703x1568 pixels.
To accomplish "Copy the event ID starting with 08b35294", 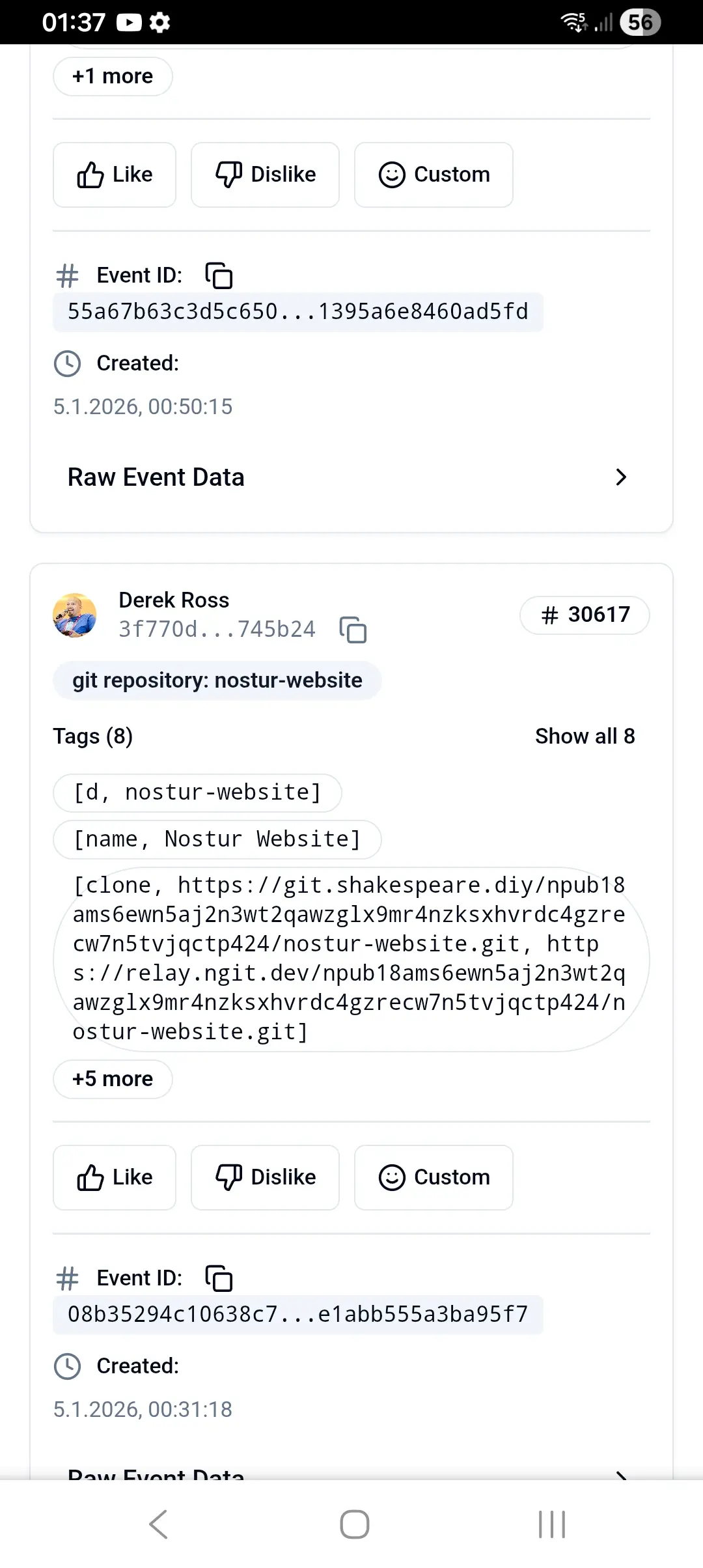I will pos(219,1278).
